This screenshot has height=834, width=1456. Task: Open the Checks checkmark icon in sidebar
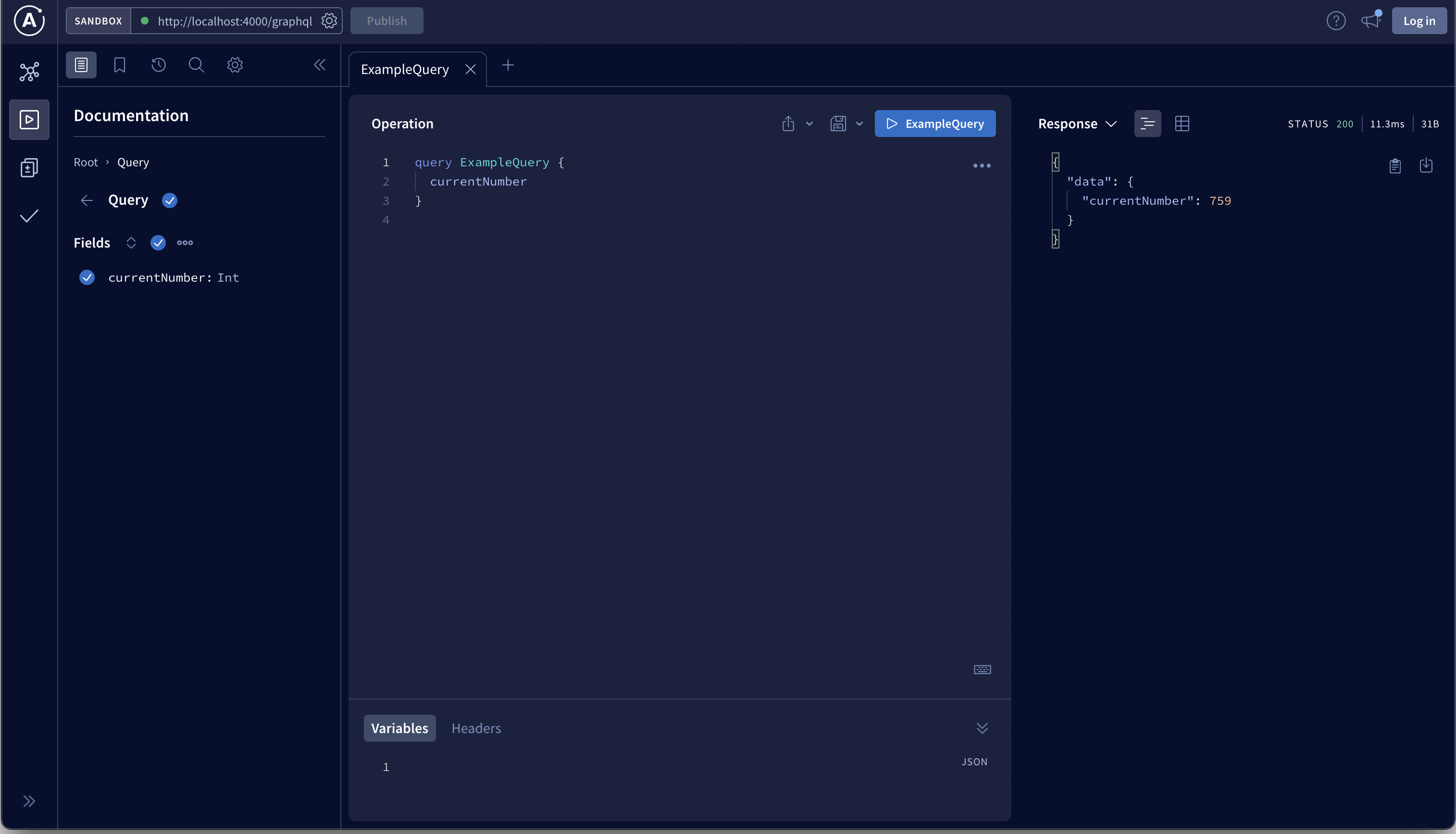[29, 216]
